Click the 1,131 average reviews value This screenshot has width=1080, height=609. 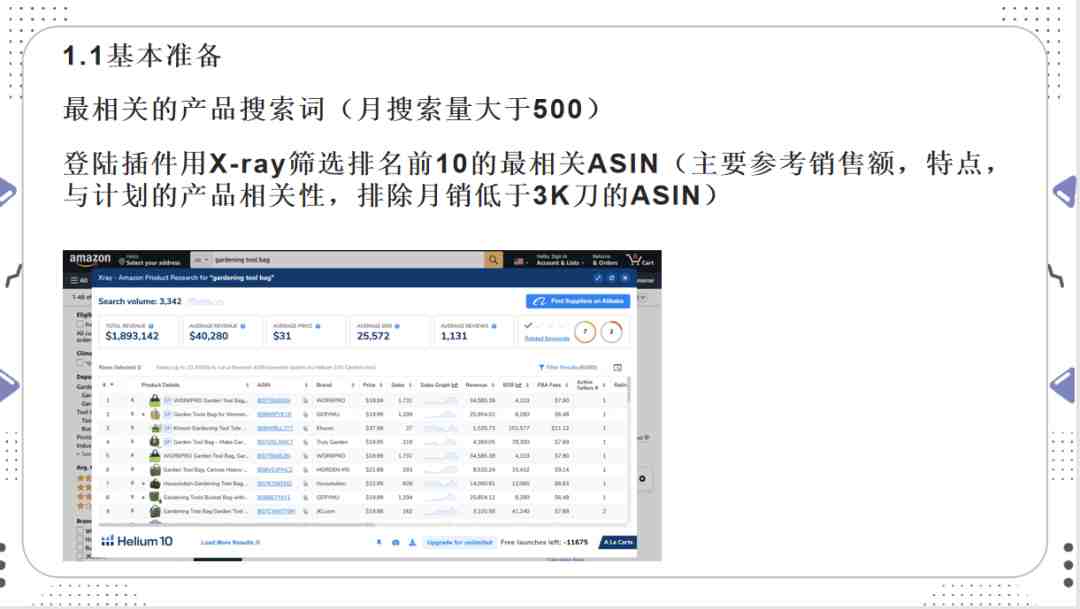click(x=454, y=336)
